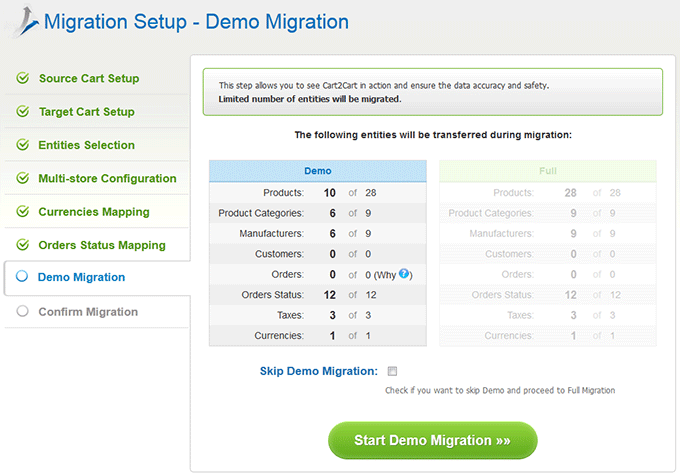This screenshot has height=475, width=680.
Task: Click the Why link in Orders row
Action: (x=386, y=275)
